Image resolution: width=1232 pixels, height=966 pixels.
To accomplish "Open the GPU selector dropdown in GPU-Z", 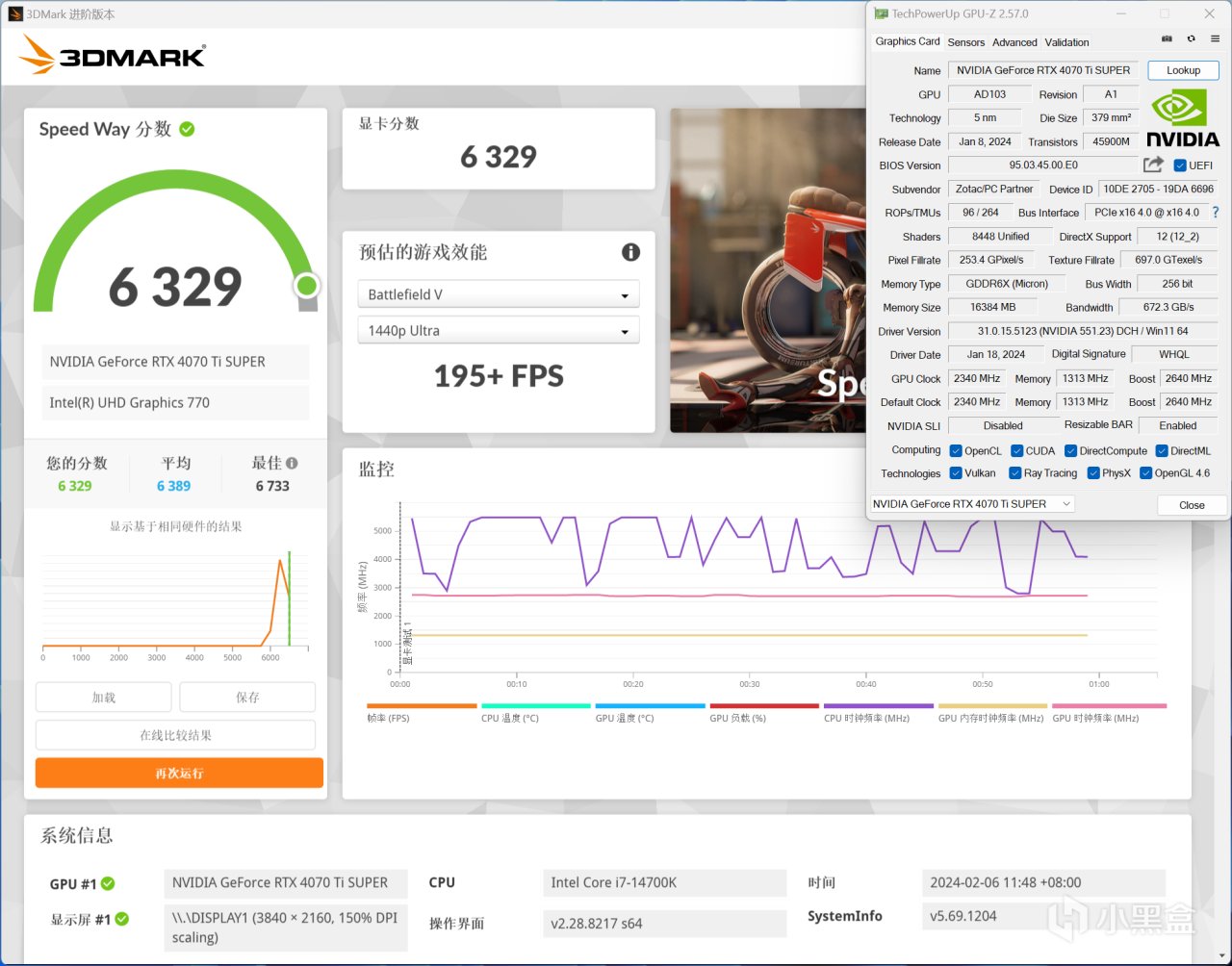I will (x=972, y=504).
